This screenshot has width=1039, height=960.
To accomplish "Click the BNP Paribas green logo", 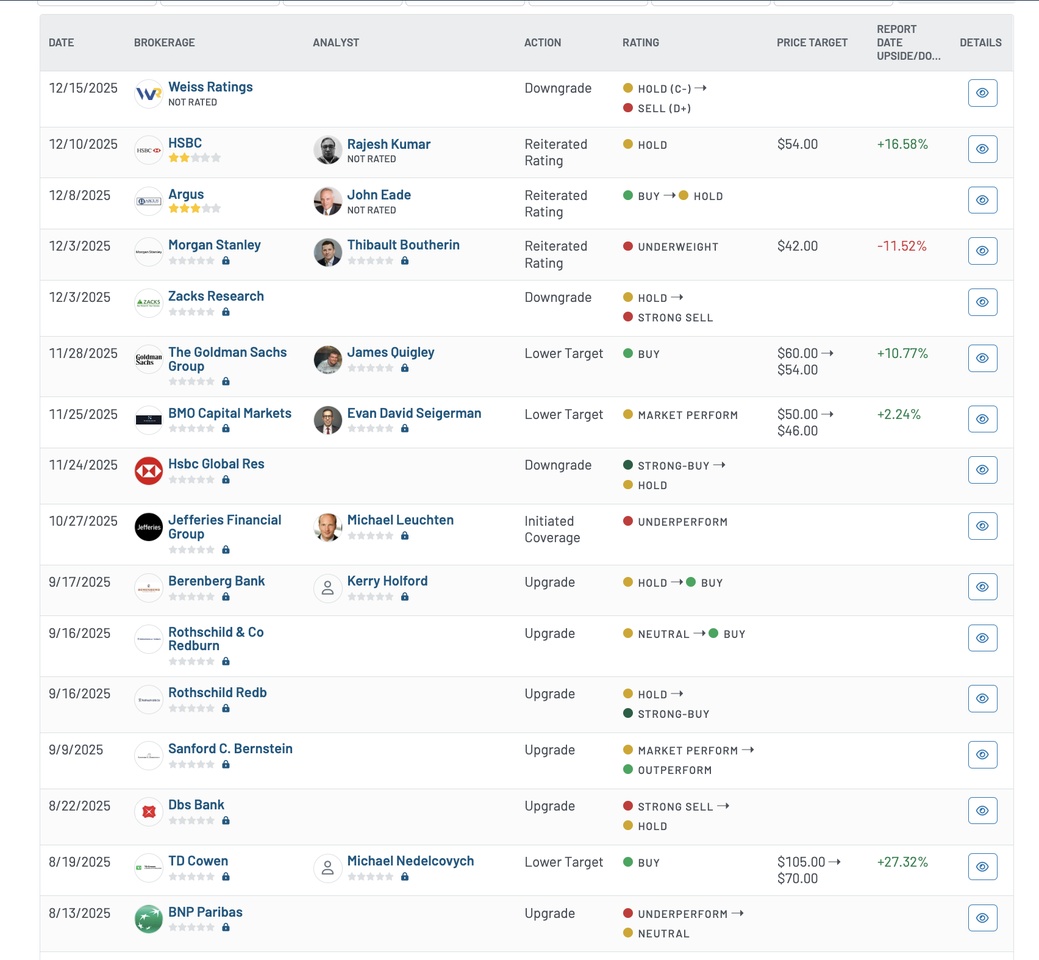I will (x=149, y=919).
